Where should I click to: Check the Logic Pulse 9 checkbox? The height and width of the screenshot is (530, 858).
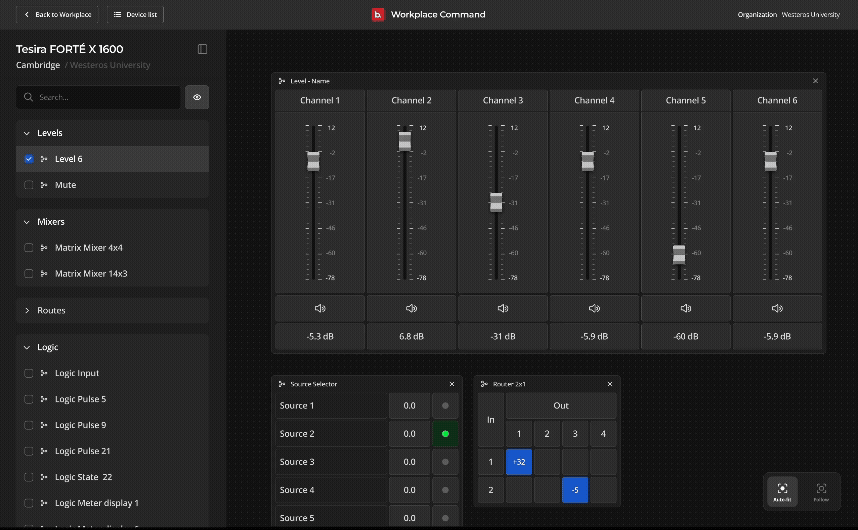[x=29, y=425]
